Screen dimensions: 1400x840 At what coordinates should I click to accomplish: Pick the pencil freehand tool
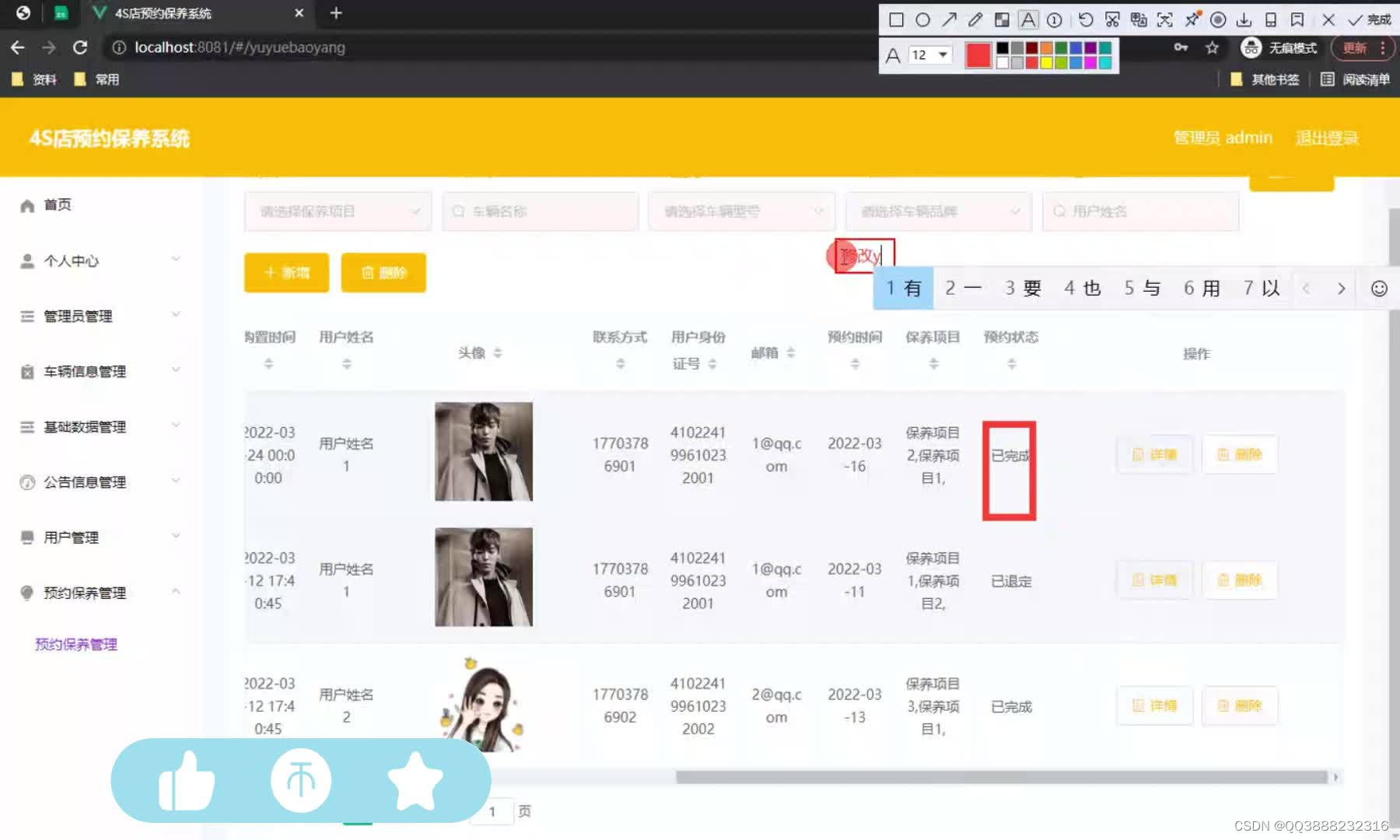coord(976,19)
